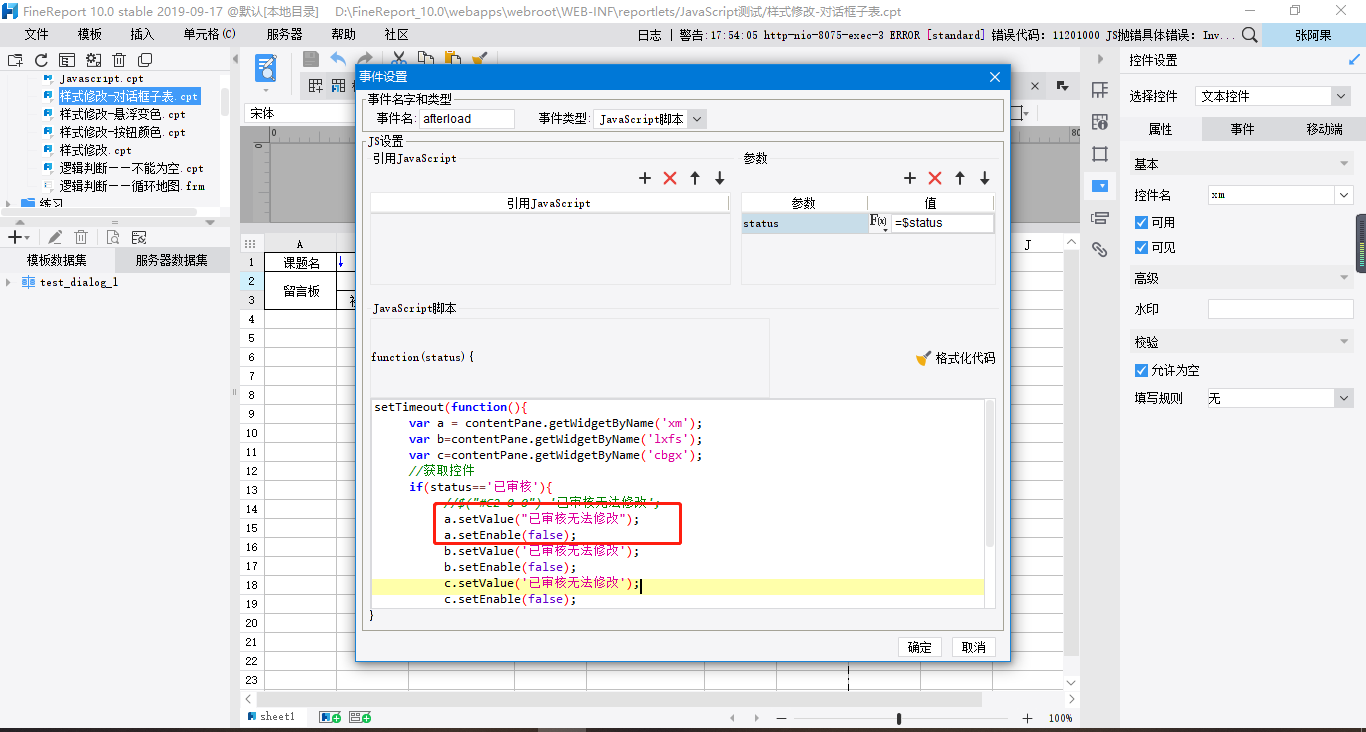This screenshot has height=732, width=1366.
Task: Switch to the 事件 tab
Action: point(1242,129)
